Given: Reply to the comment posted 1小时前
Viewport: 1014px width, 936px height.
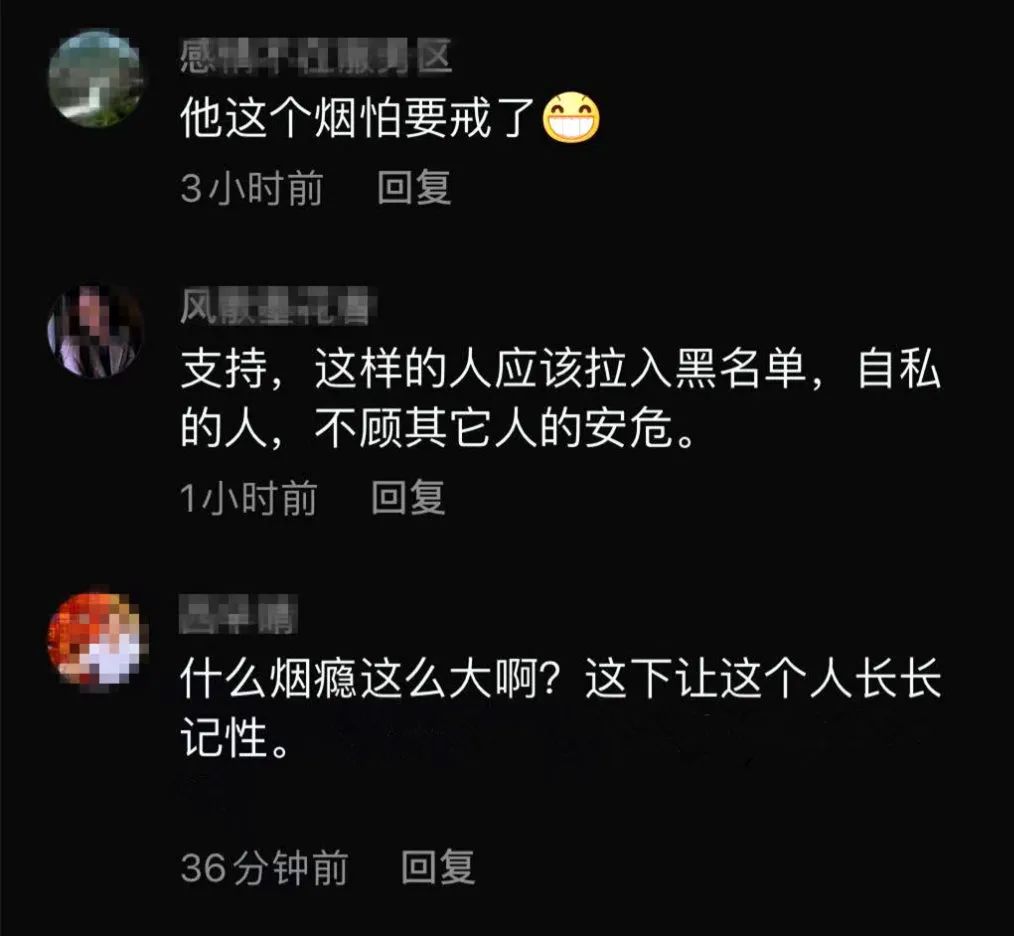Looking at the screenshot, I should 408,497.
